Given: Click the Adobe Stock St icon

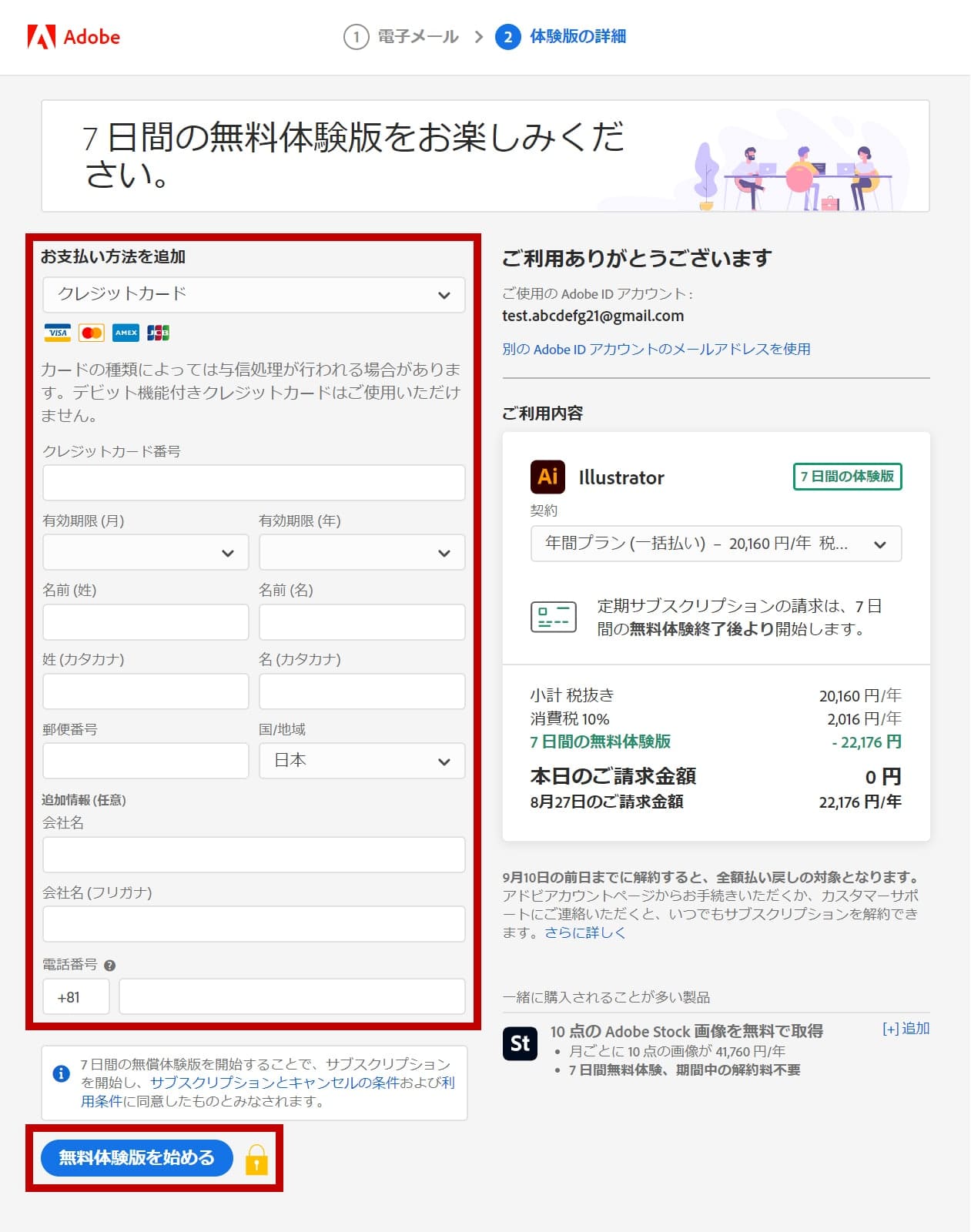Looking at the screenshot, I should click(521, 1043).
